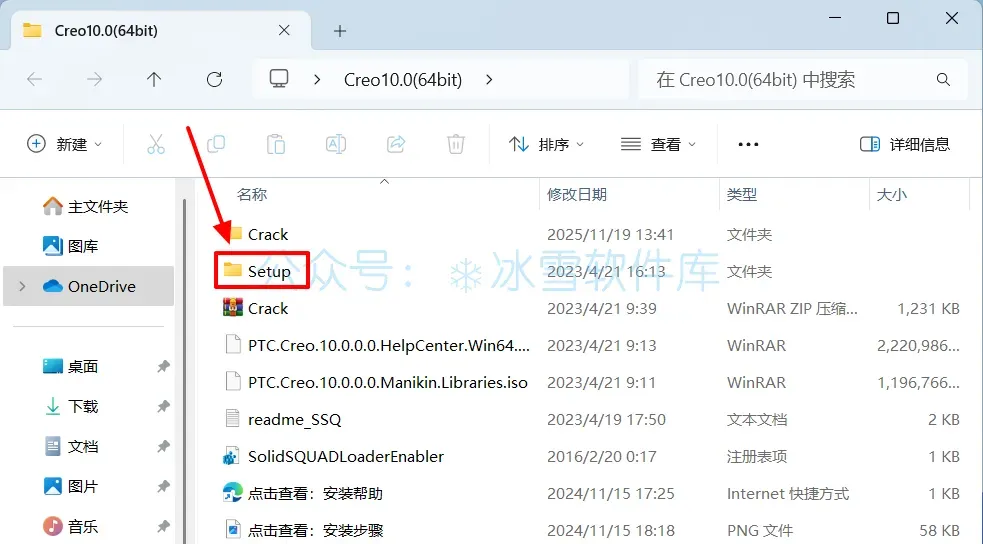This screenshot has width=983, height=544.
Task: Click date 2023/4/19 17:50 of readme_SSQ
Action: pyautogui.click(x=606, y=419)
